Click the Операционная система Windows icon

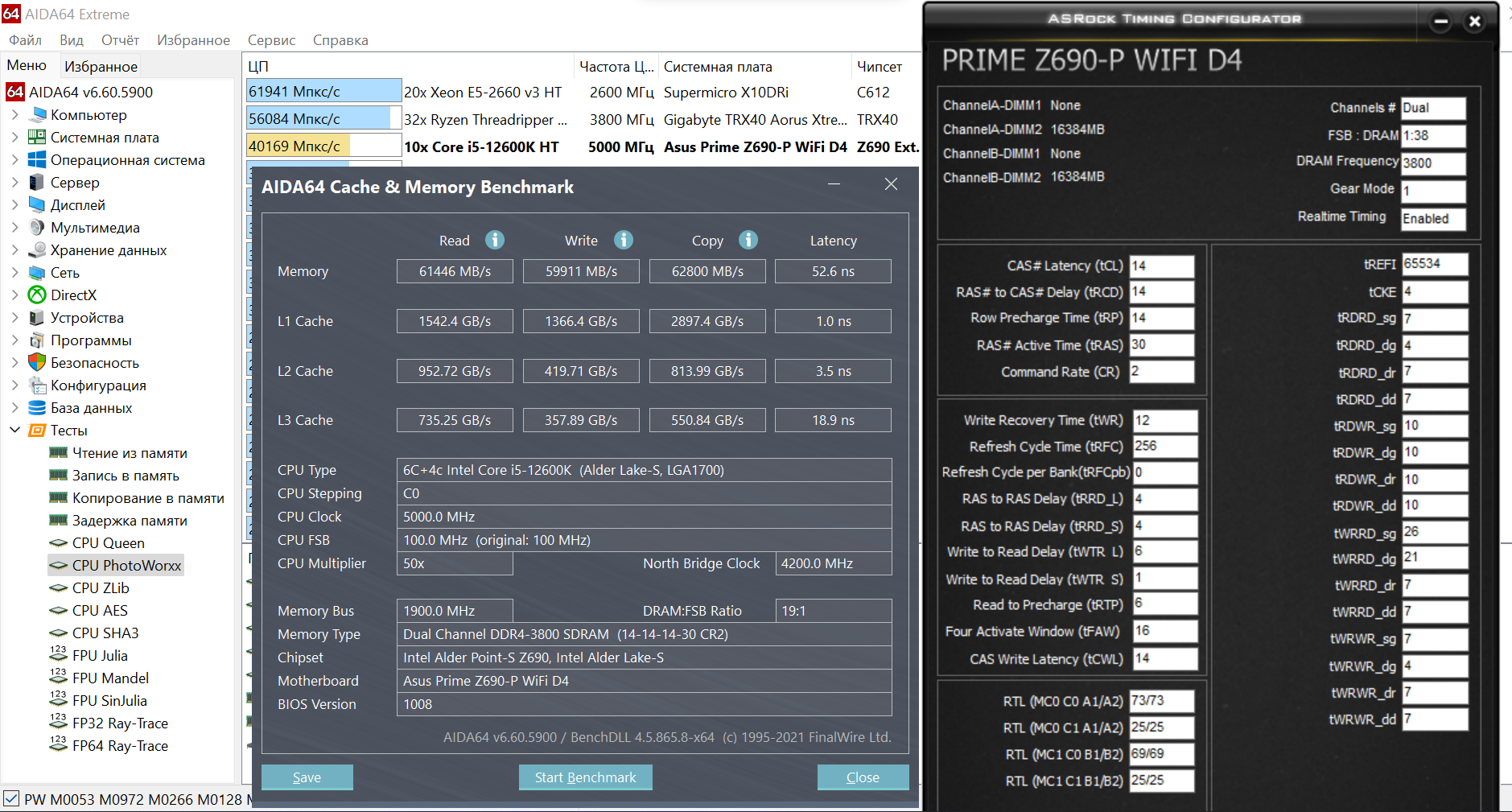[x=37, y=160]
